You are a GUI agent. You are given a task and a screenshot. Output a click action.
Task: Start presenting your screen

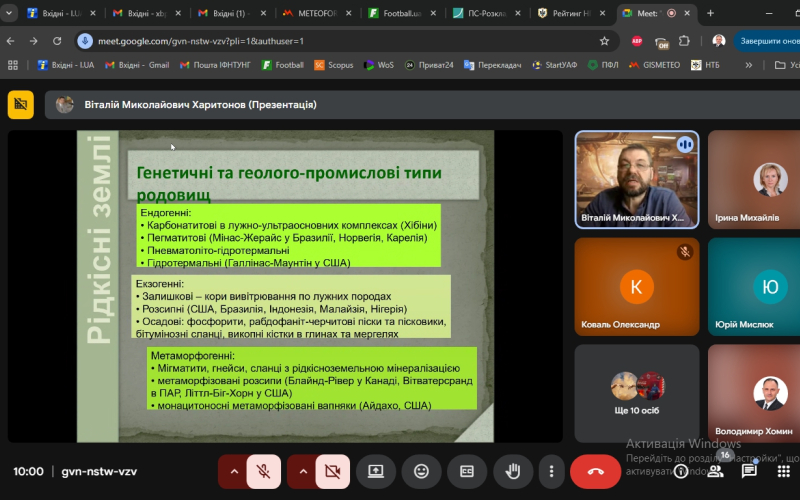[x=377, y=471]
